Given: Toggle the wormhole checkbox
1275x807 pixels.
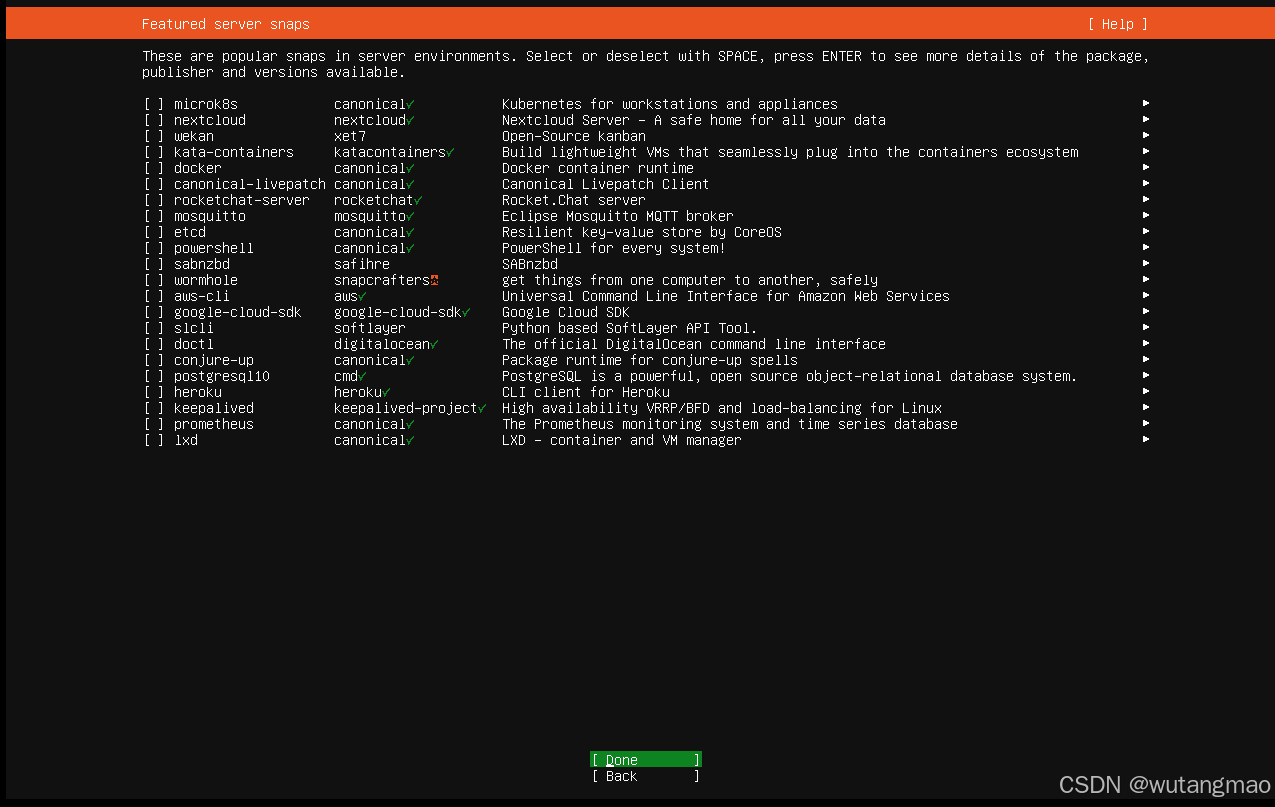Looking at the screenshot, I should coord(153,280).
